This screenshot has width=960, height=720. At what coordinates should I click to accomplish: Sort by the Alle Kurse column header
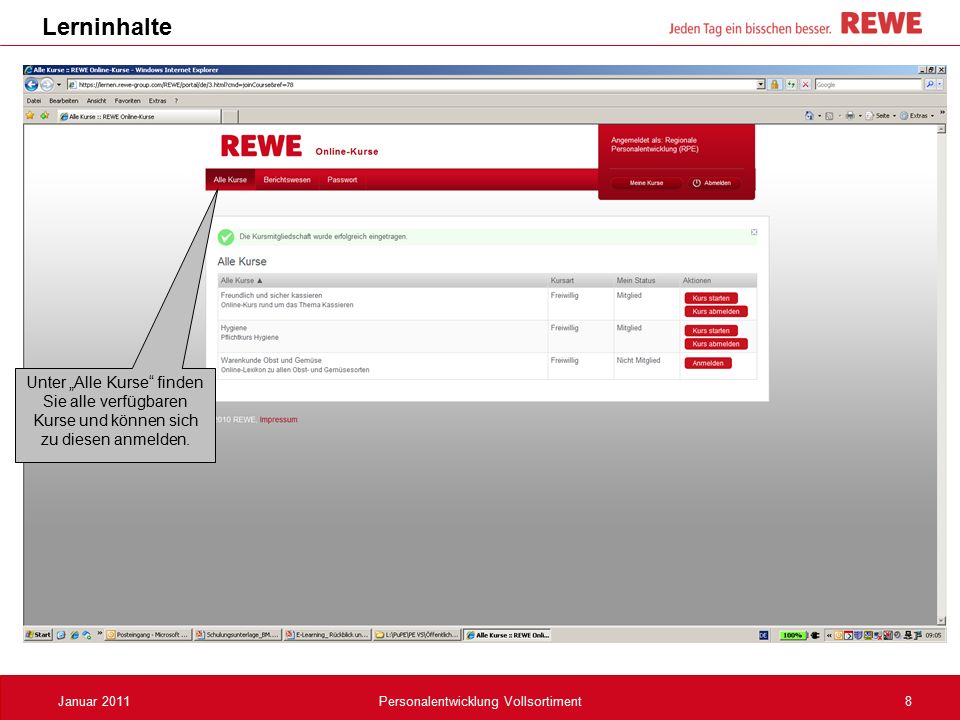(x=241, y=280)
